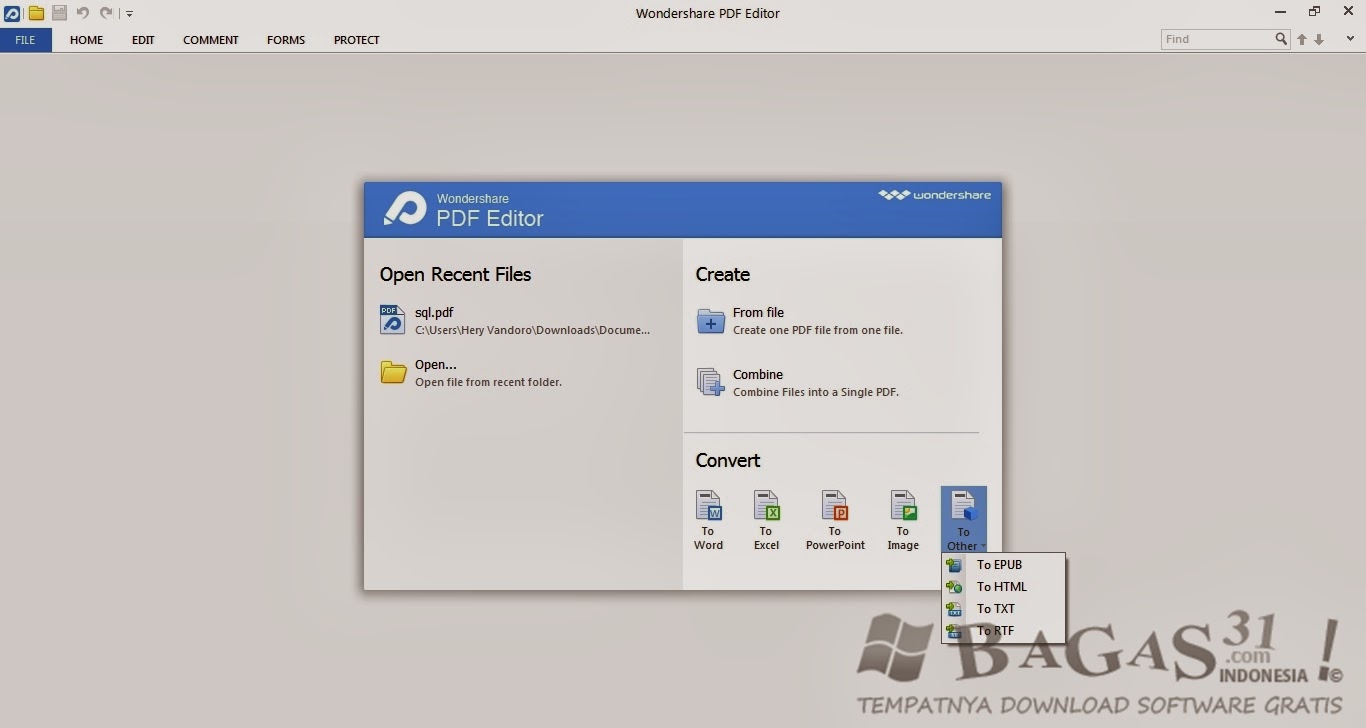The height and width of the screenshot is (728, 1366).
Task: Click the Open folder icon in recent files
Action: [393, 372]
